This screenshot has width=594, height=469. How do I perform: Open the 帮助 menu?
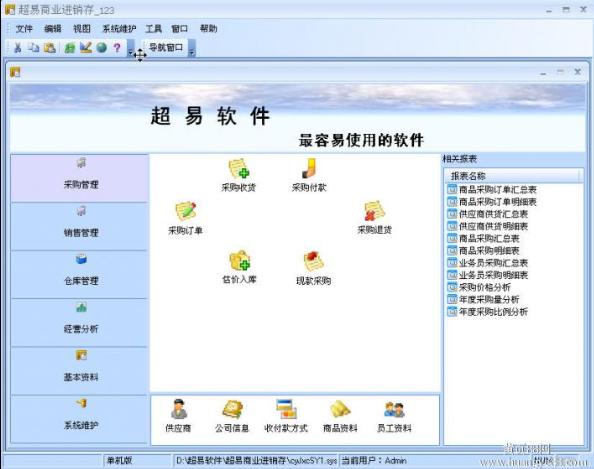tap(208, 28)
